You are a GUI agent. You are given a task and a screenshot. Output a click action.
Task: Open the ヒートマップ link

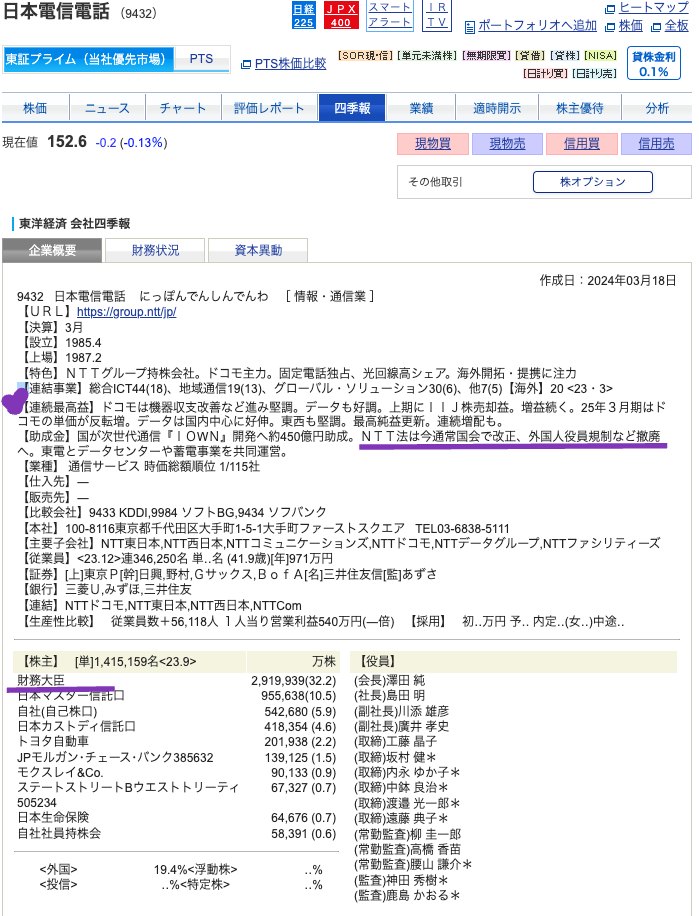point(654,8)
